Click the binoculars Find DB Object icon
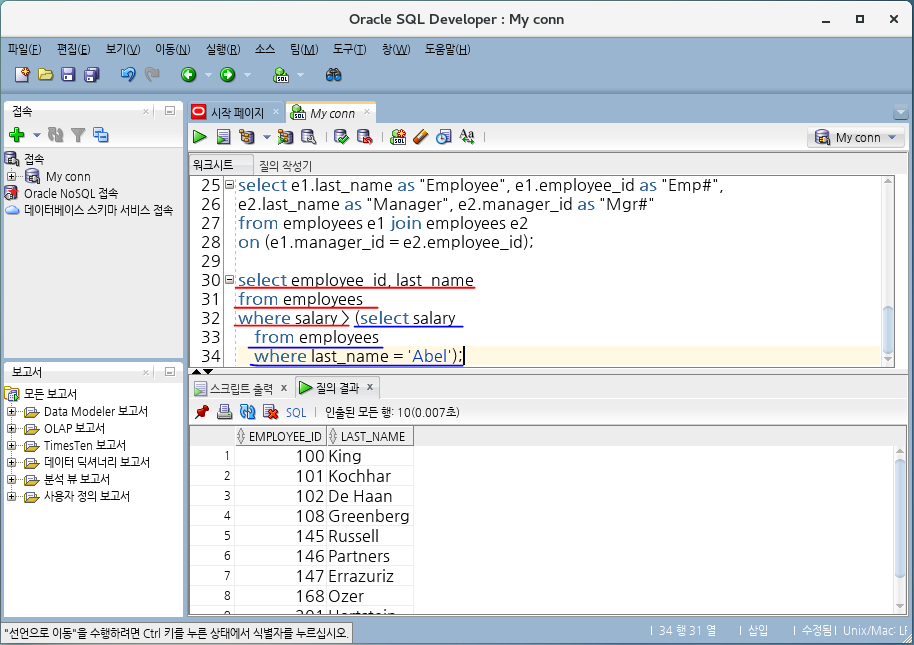Screen dimensions: 914x645 (x=333, y=75)
